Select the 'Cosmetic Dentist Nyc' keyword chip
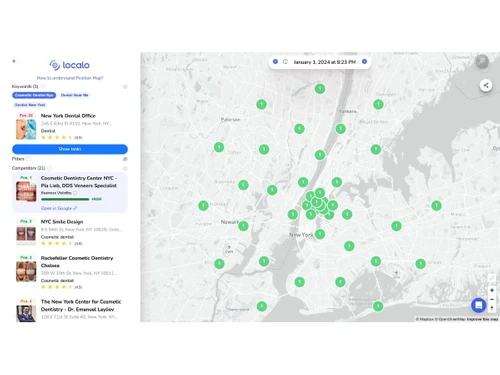 coord(34,95)
